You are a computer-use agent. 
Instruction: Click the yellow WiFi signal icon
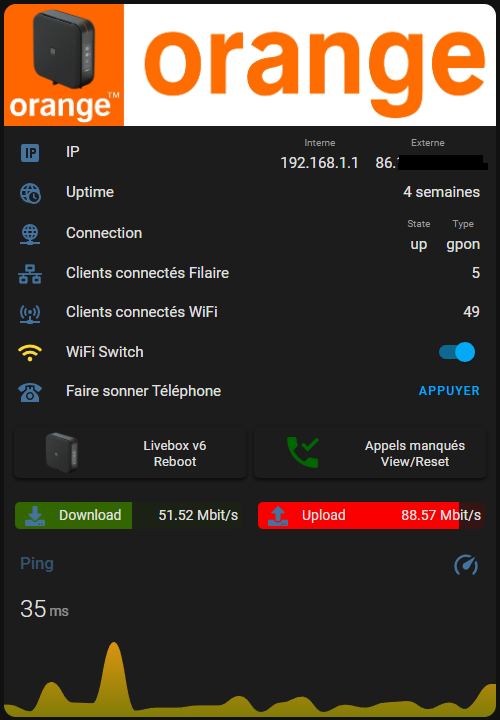30,353
